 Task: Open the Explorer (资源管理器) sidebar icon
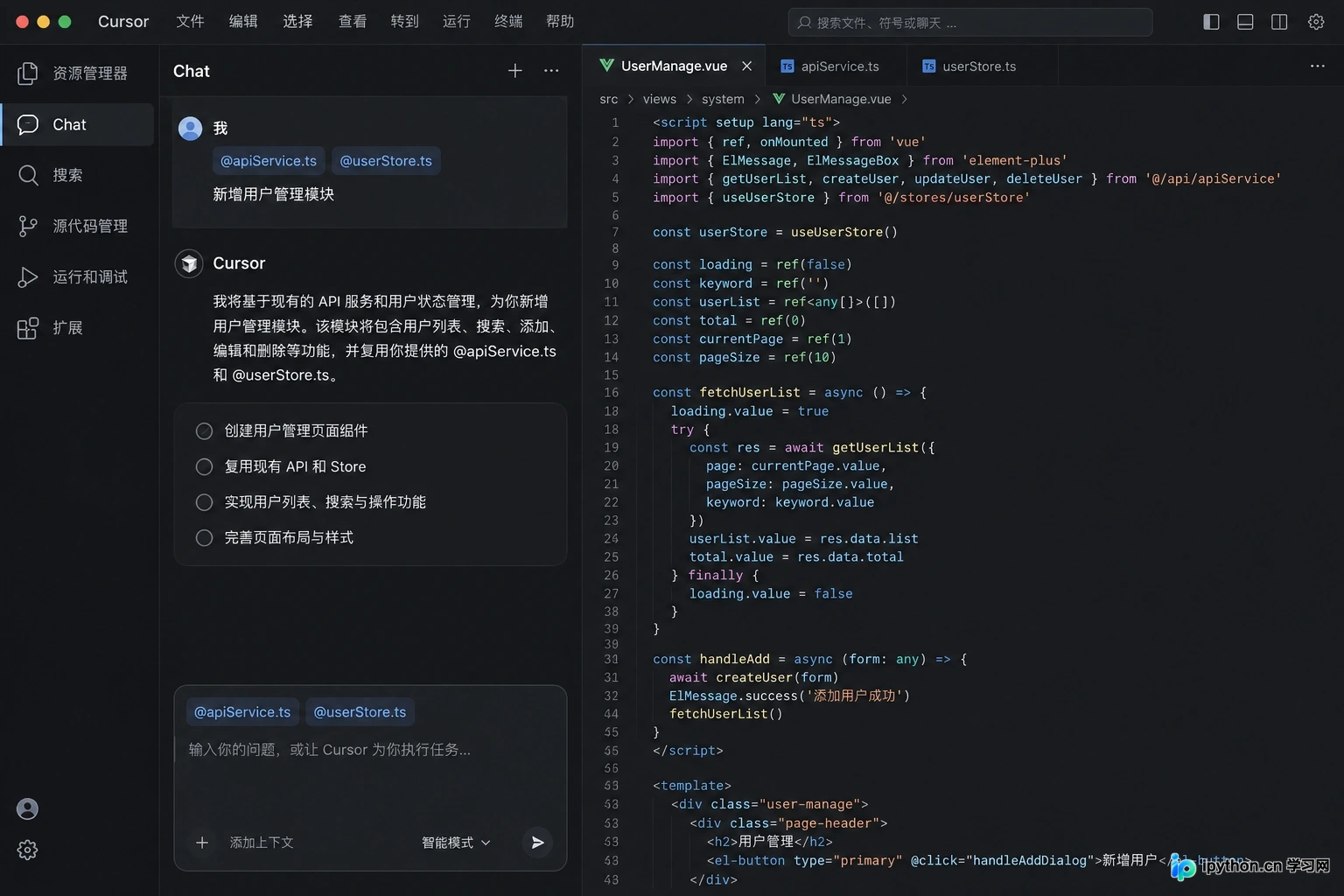(28, 73)
